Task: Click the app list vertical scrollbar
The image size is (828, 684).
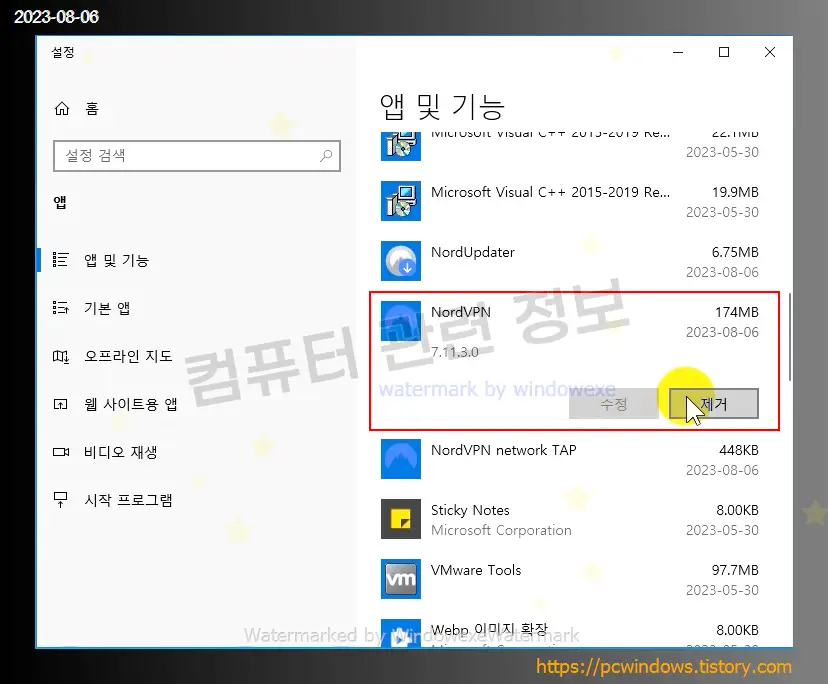Action: point(790,337)
